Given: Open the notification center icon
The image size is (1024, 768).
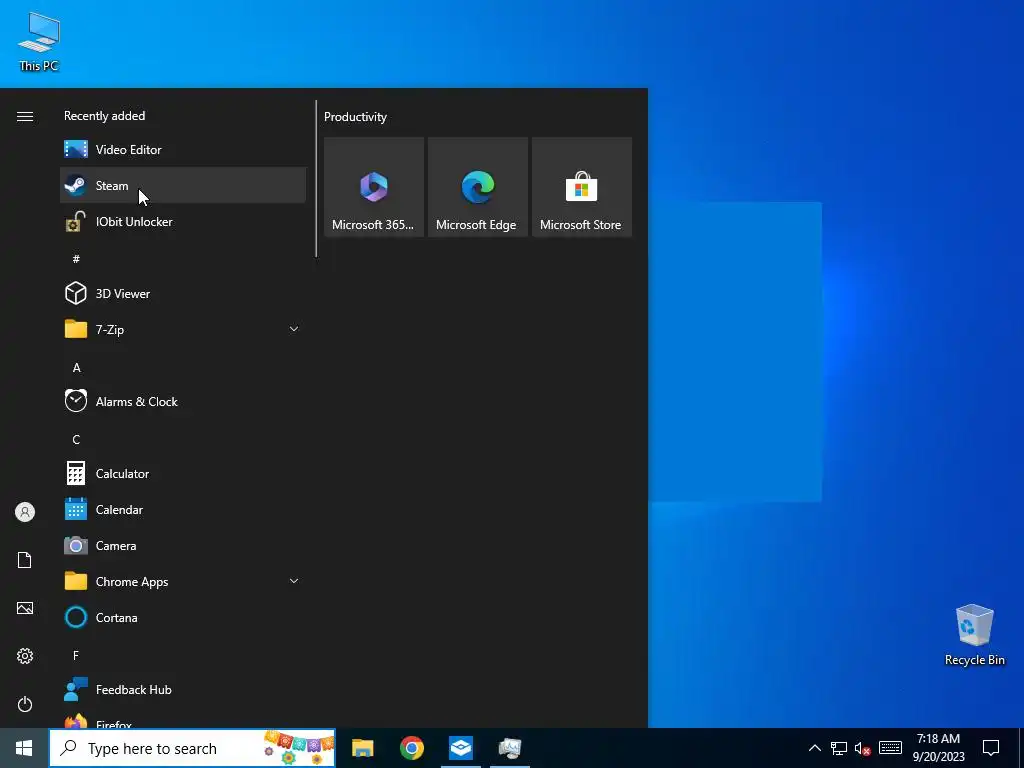Looking at the screenshot, I should point(991,748).
